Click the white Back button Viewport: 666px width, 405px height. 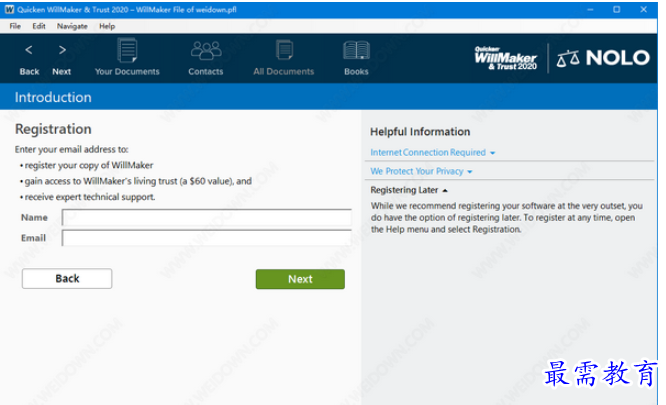[x=67, y=278]
